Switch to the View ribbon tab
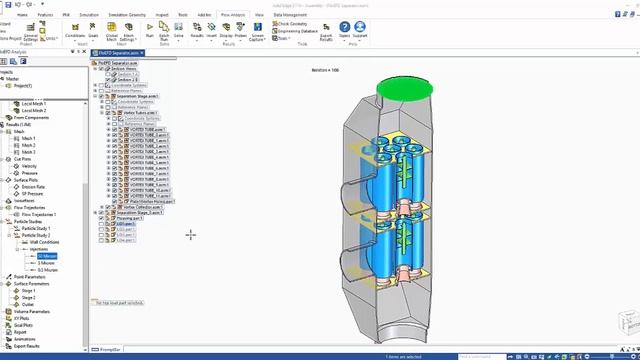The height and width of the screenshot is (360, 640). coord(259,15)
